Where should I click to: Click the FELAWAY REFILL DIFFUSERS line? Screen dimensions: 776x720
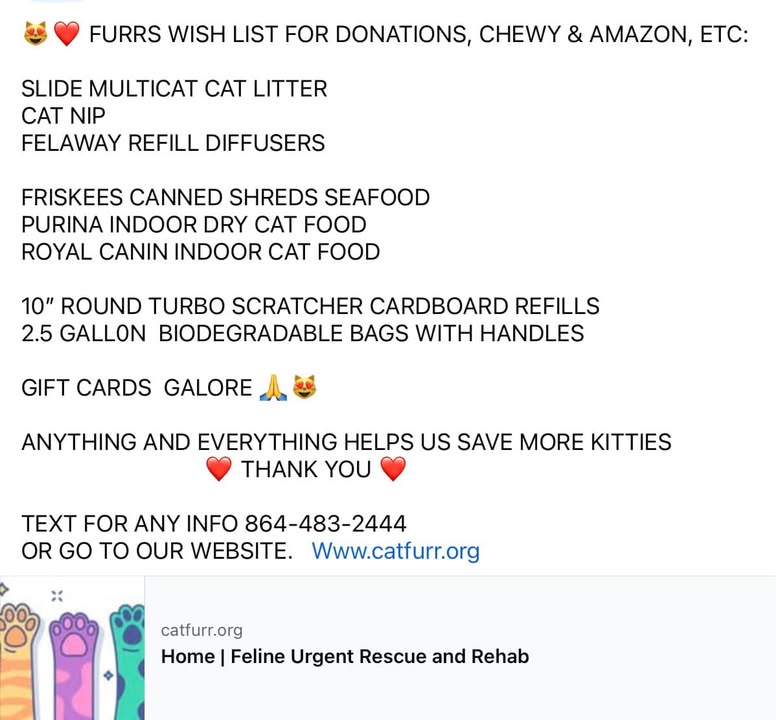[173, 143]
